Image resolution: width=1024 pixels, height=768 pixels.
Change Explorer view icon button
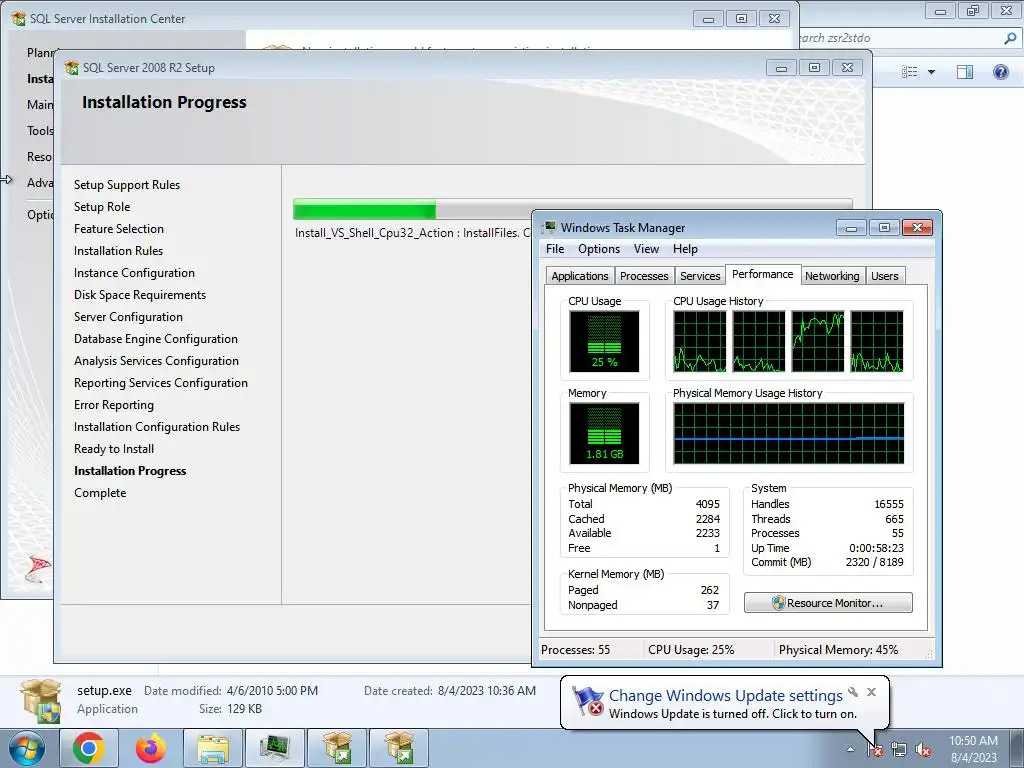coord(909,71)
